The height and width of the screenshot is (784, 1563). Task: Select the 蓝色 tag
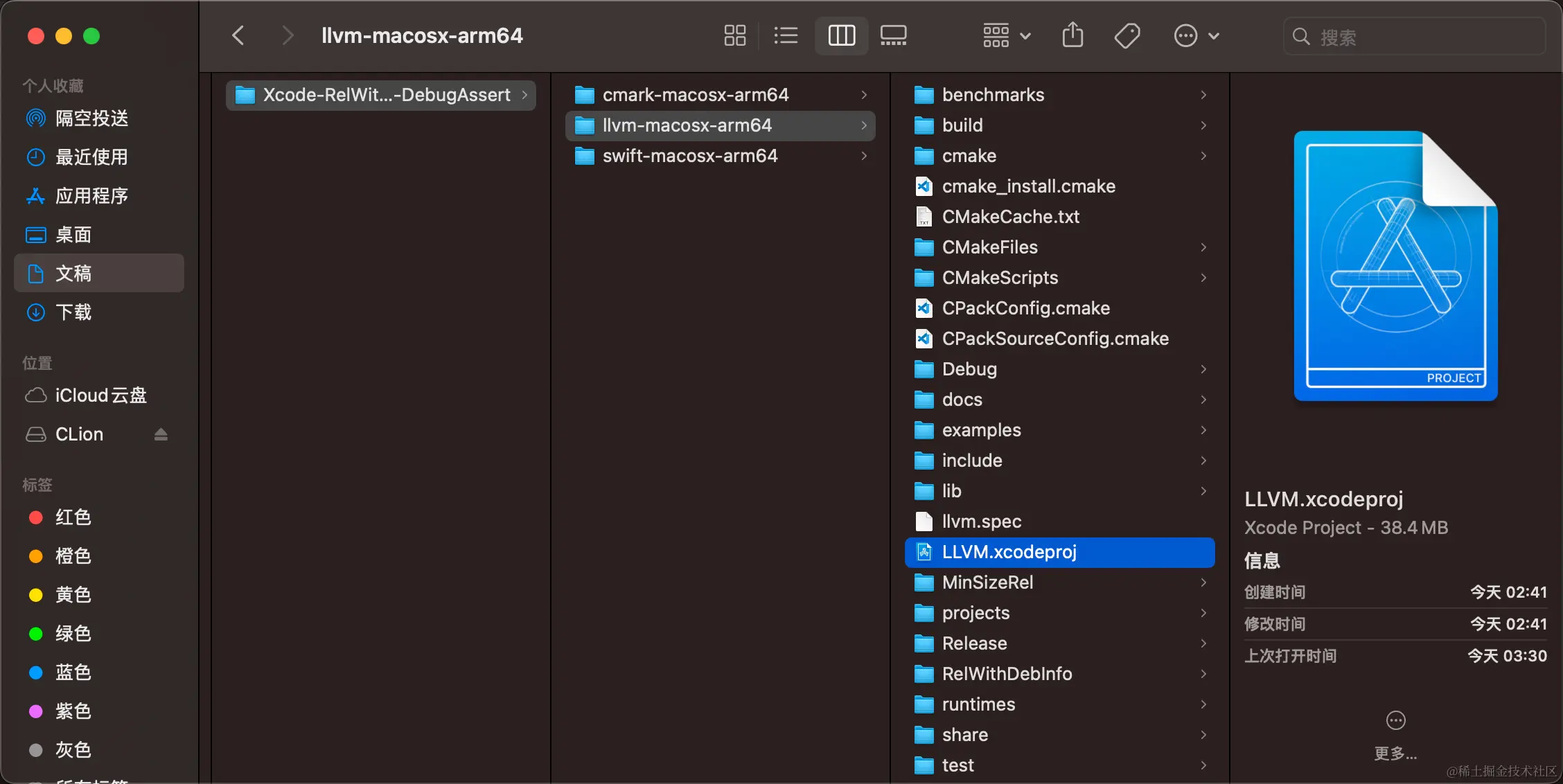98,672
